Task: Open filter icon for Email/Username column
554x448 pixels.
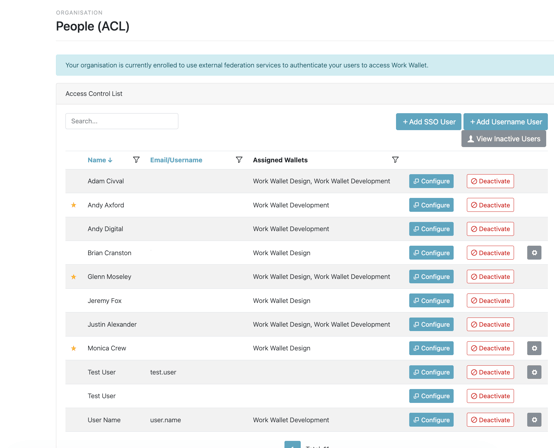Action: click(239, 160)
